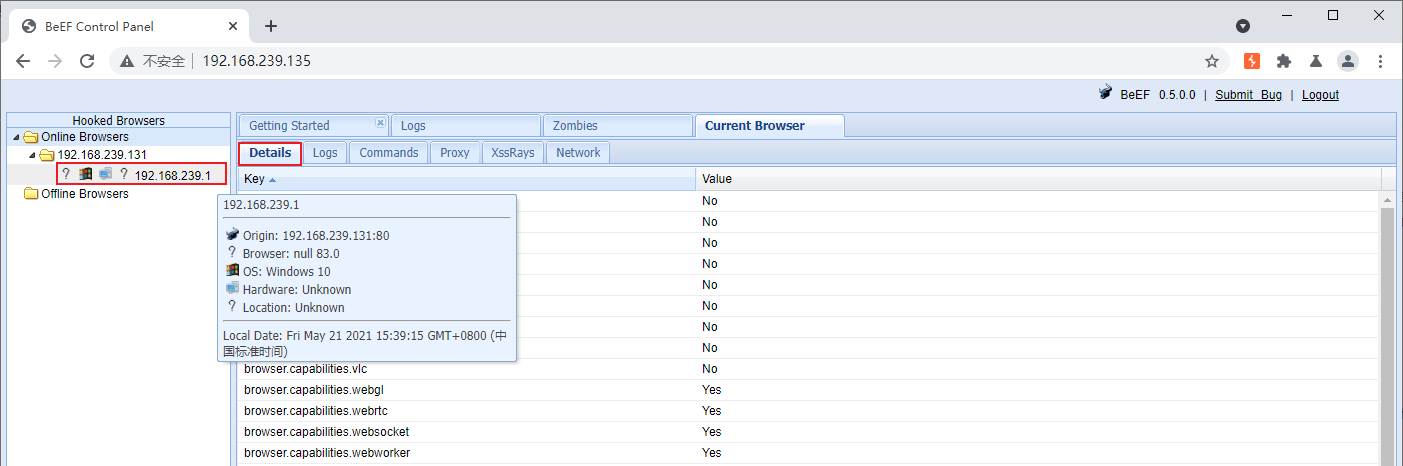Image resolution: width=1403 pixels, height=466 pixels.
Task: Click the address bar URL 192.168.239.135
Action: tap(257, 61)
